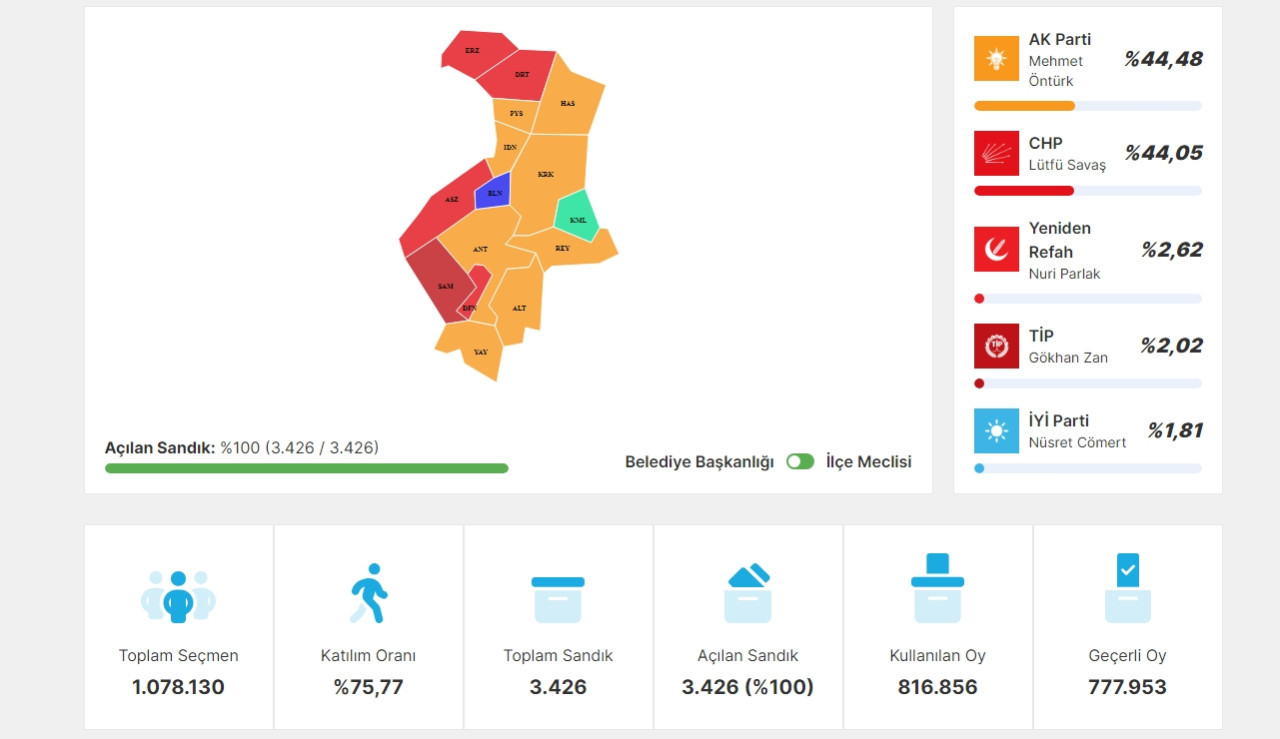This screenshot has height=739, width=1280.
Task: Click the Toplam Sandık ballot box icon
Action: click(x=558, y=599)
